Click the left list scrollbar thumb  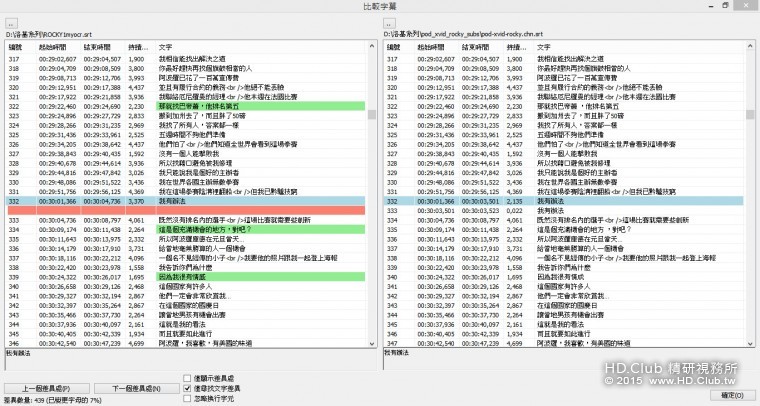coord(372,114)
